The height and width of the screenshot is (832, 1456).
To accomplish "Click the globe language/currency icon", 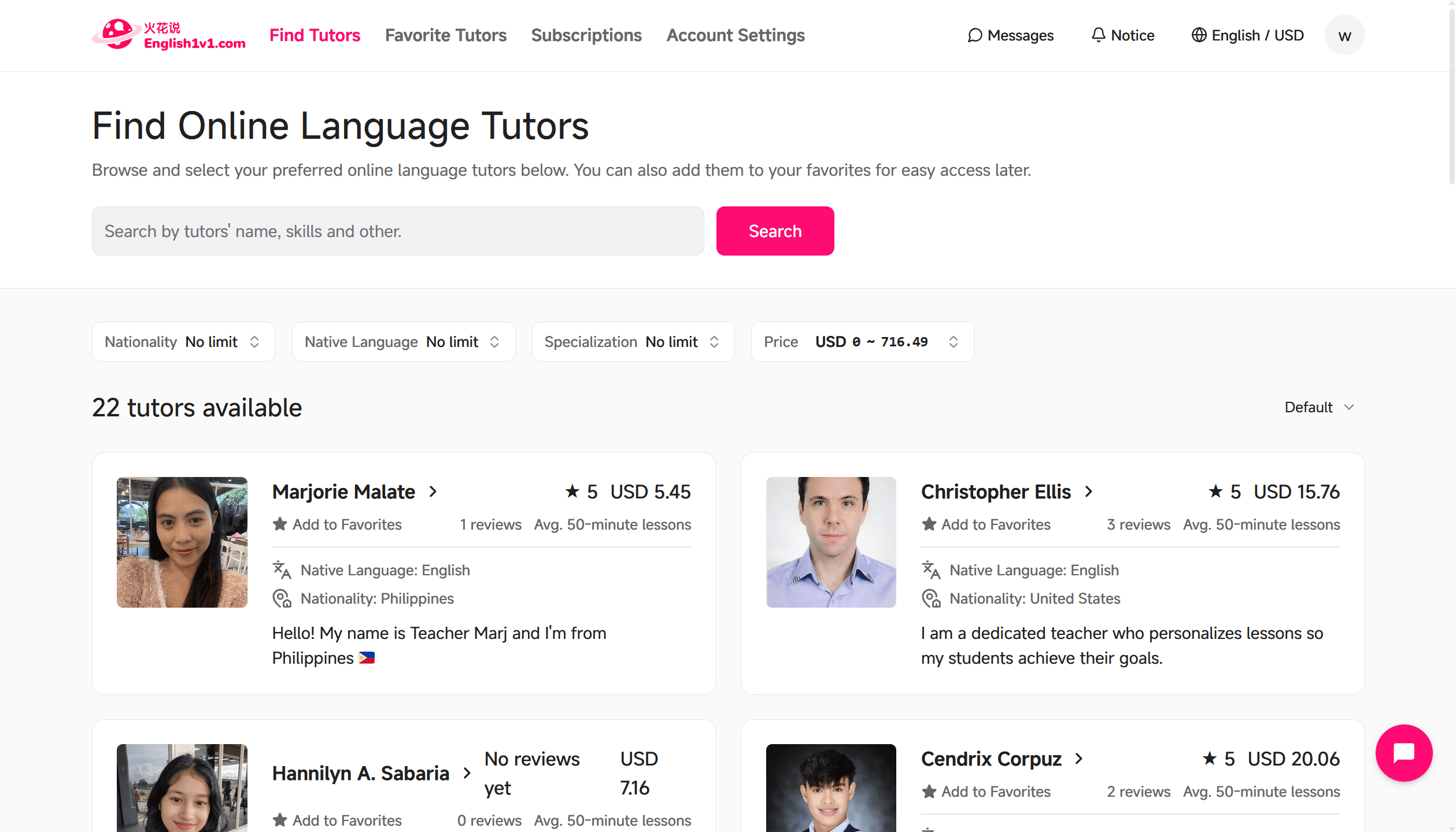I will (x=1199, y=35).
